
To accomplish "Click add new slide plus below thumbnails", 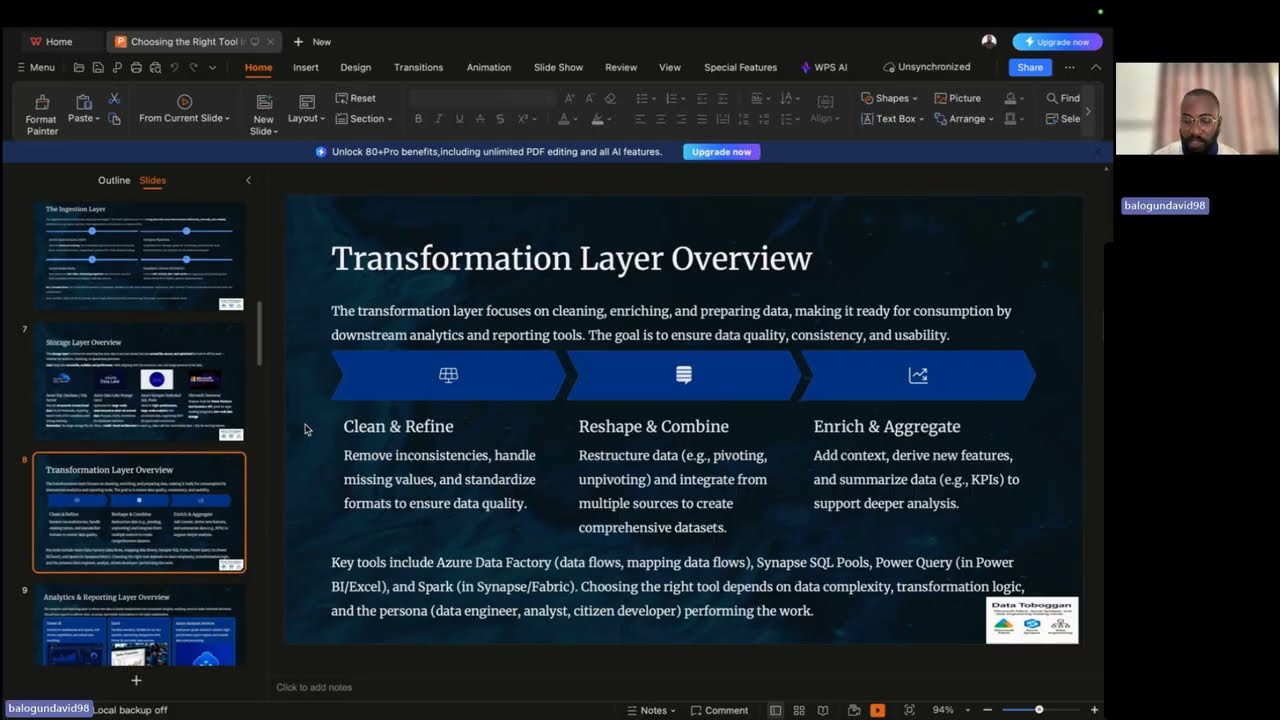I will [136, 680].
